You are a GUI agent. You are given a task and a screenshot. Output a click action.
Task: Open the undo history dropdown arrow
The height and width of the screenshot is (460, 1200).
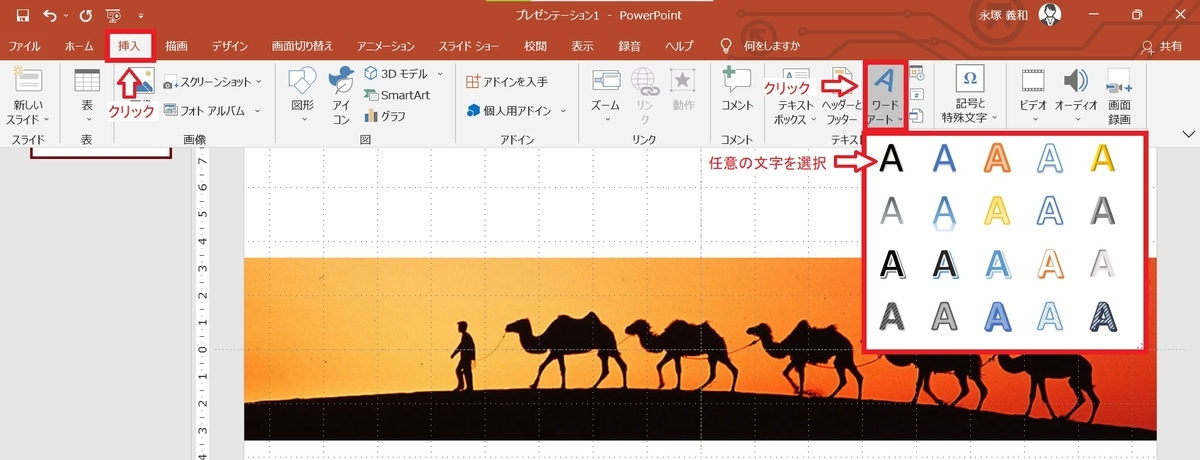[x=66, y=16]
